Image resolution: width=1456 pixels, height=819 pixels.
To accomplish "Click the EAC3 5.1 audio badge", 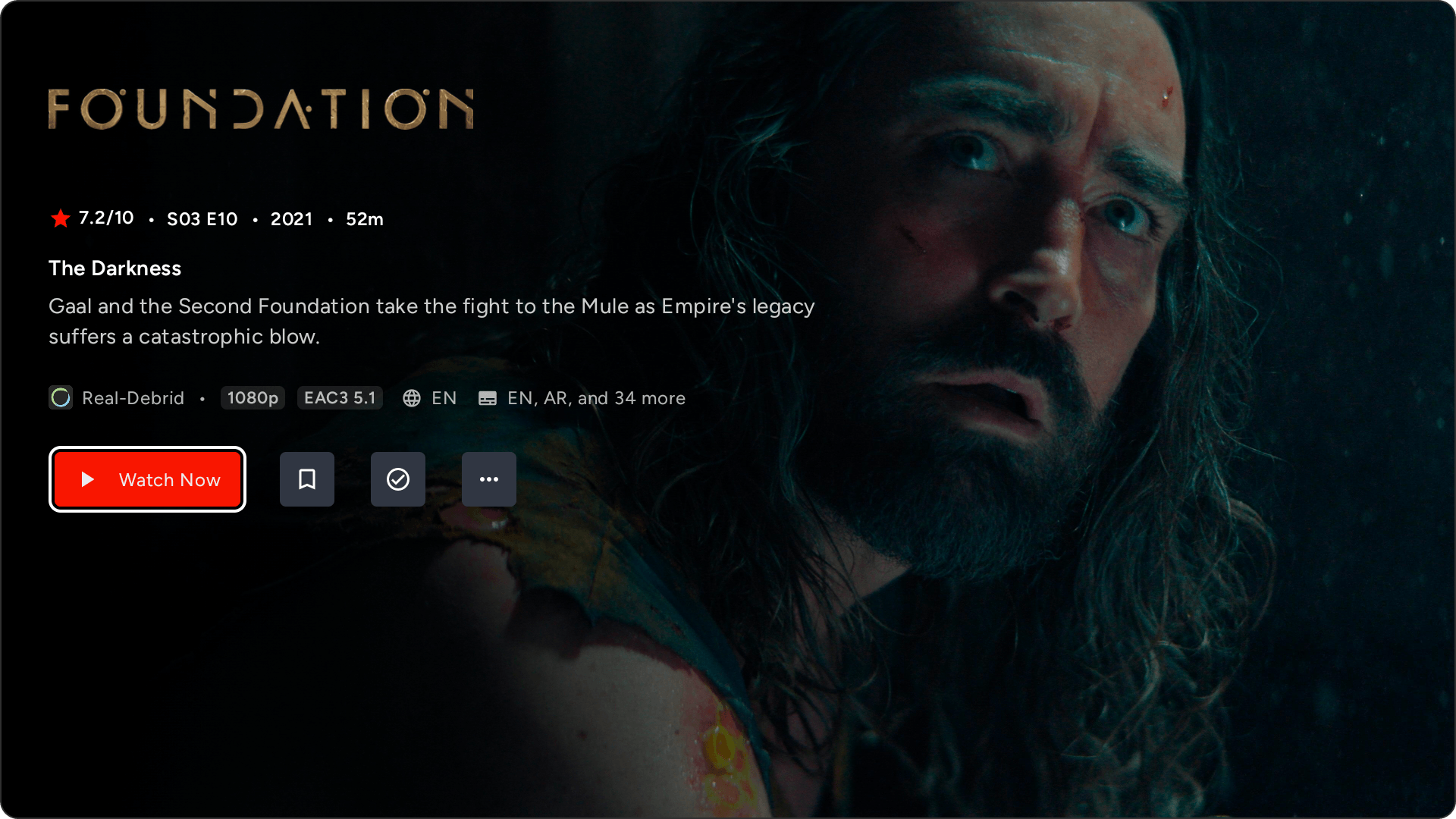I will pos(340,398).
